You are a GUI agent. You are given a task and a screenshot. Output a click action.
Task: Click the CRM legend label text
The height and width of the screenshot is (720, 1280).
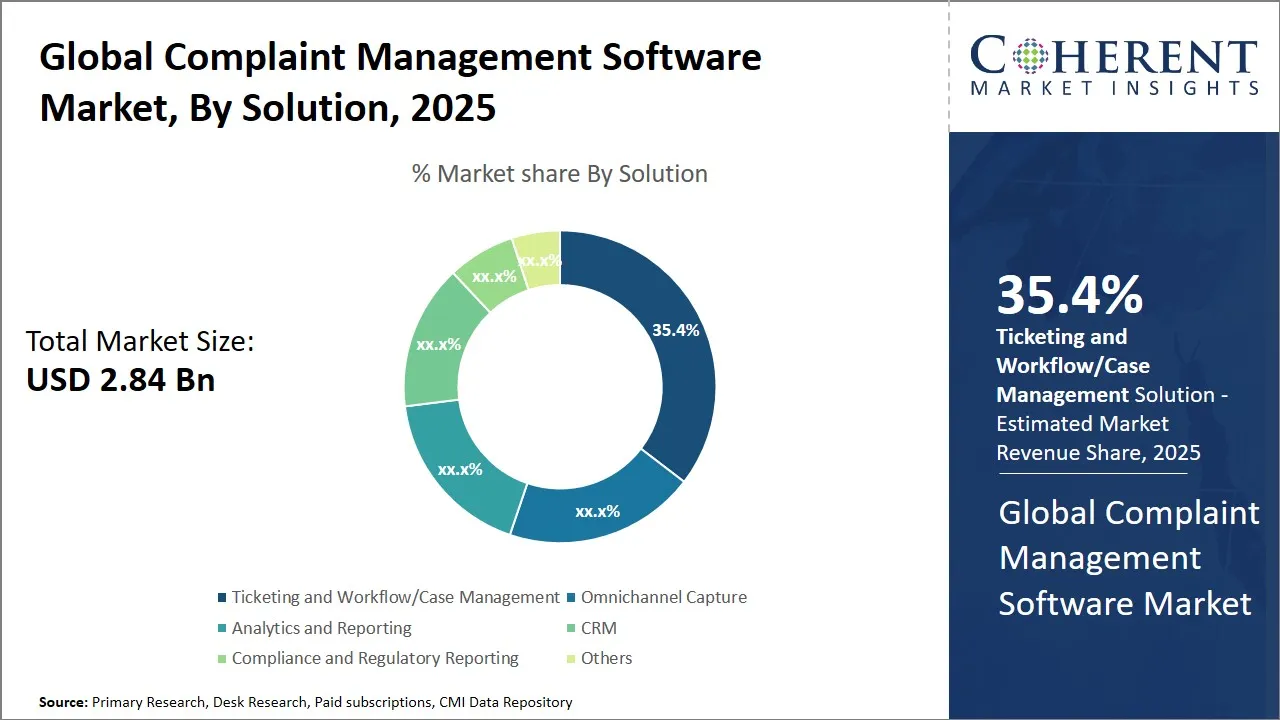coord(598,628)
